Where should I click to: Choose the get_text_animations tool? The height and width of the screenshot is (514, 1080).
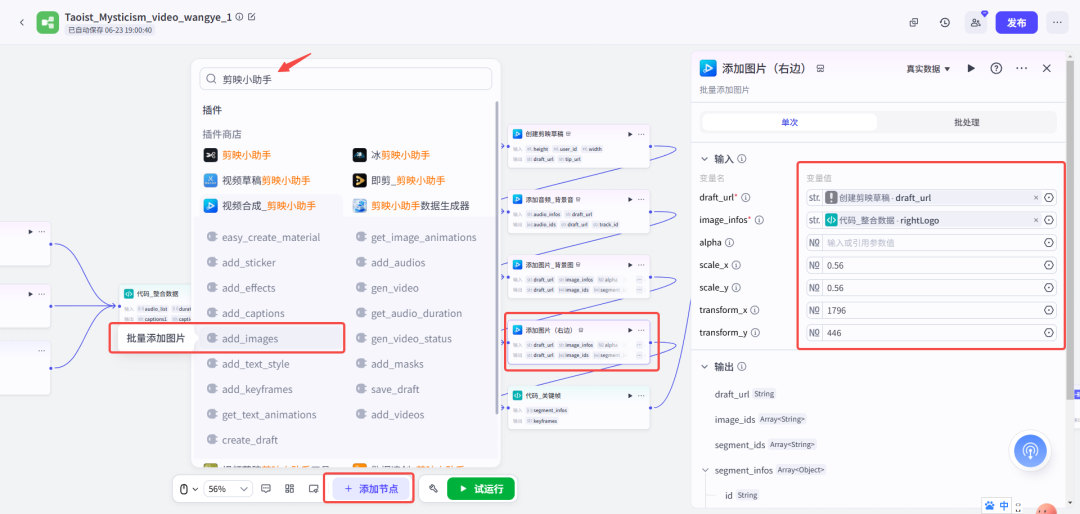268,415
